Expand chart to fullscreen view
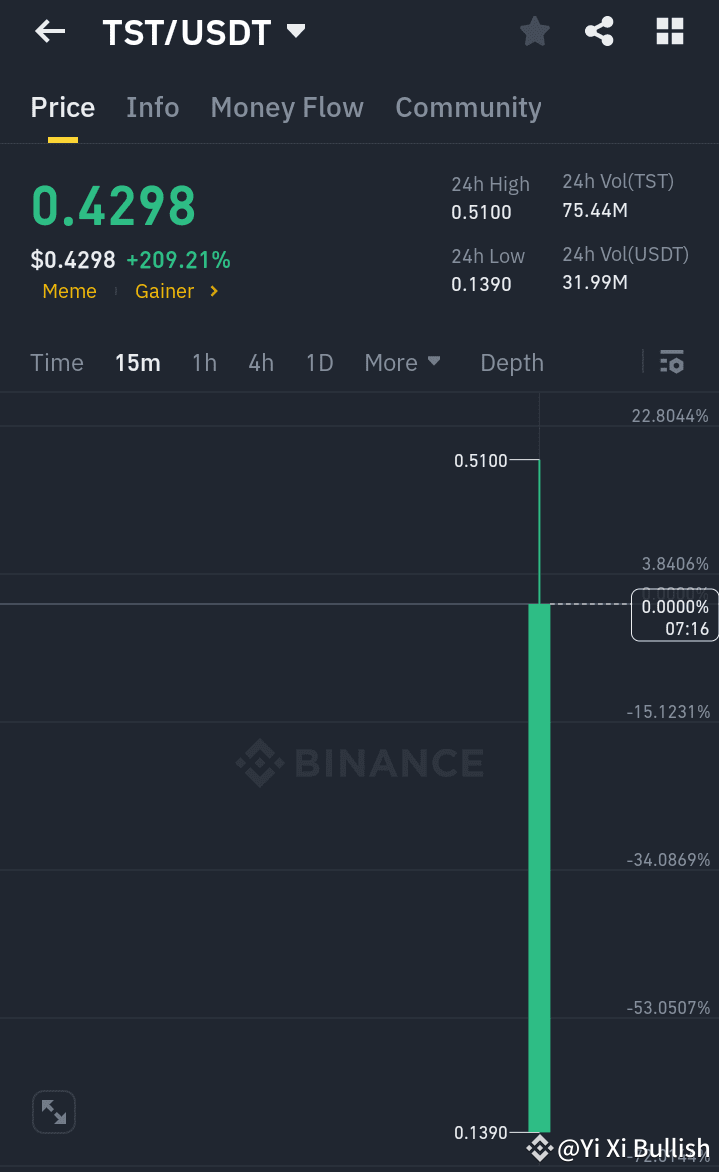This screenshot has width=719, height=1172. 53,1111
